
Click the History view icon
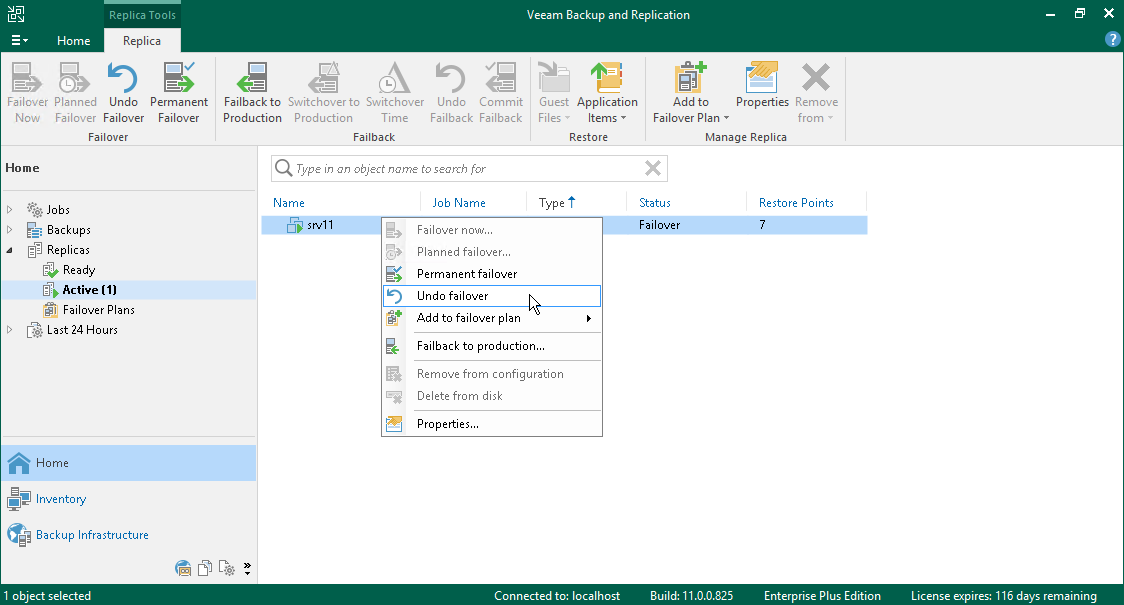pos(227,568)
